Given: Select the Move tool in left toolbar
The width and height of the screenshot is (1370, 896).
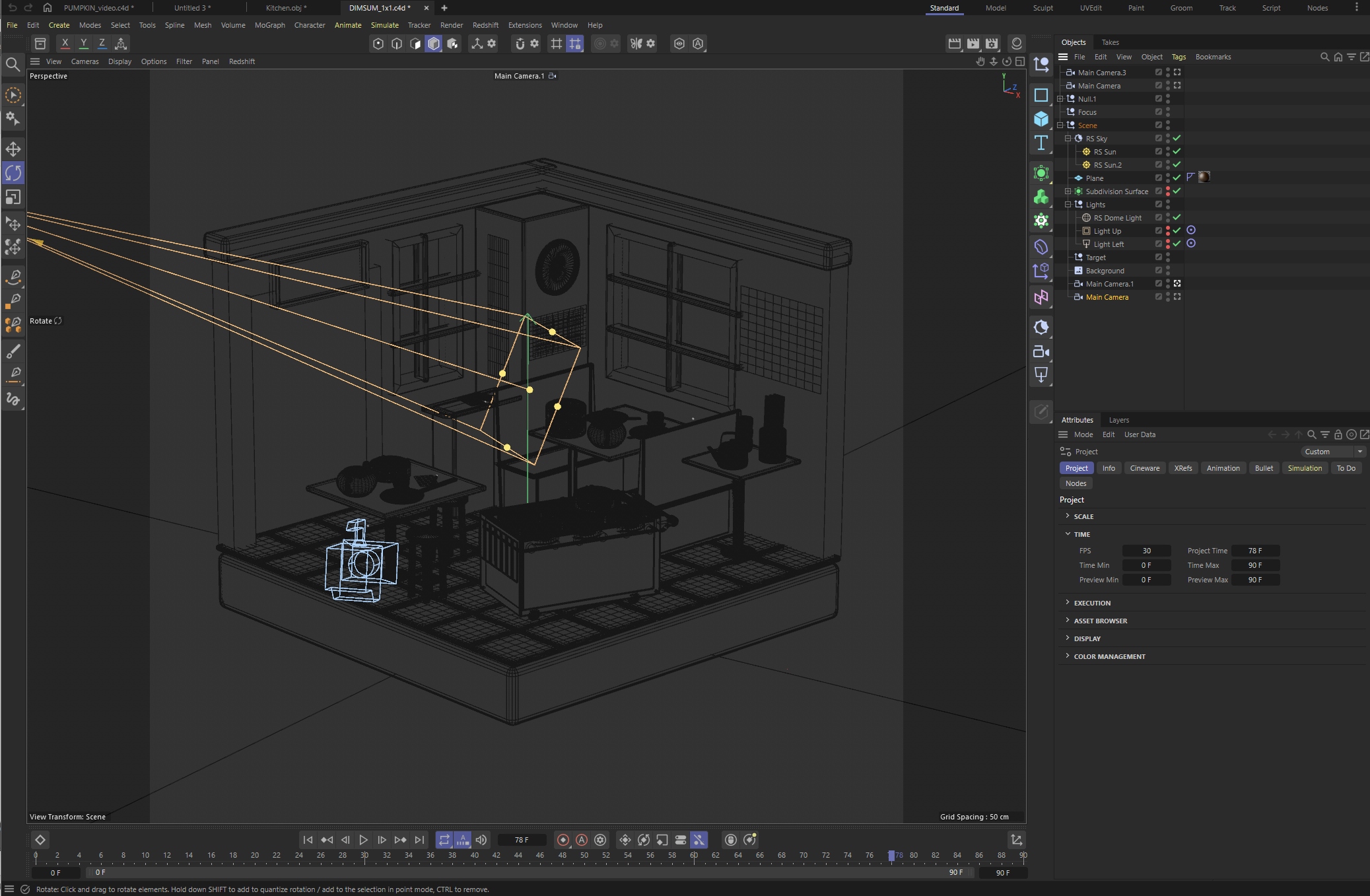Looking at the screenshot, I should tap(13, 149).
